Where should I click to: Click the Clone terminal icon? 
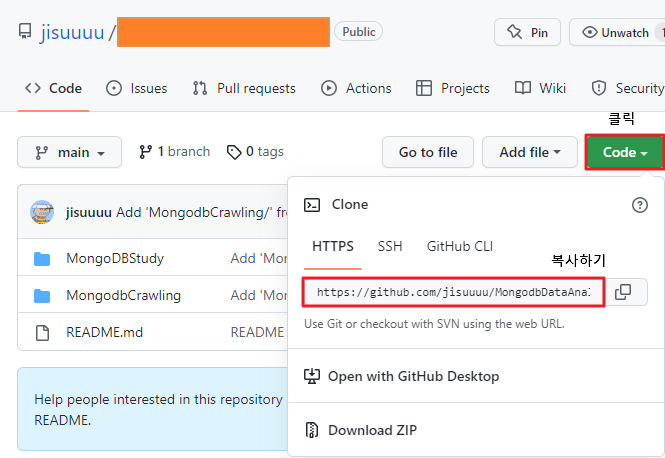point(312,205)
